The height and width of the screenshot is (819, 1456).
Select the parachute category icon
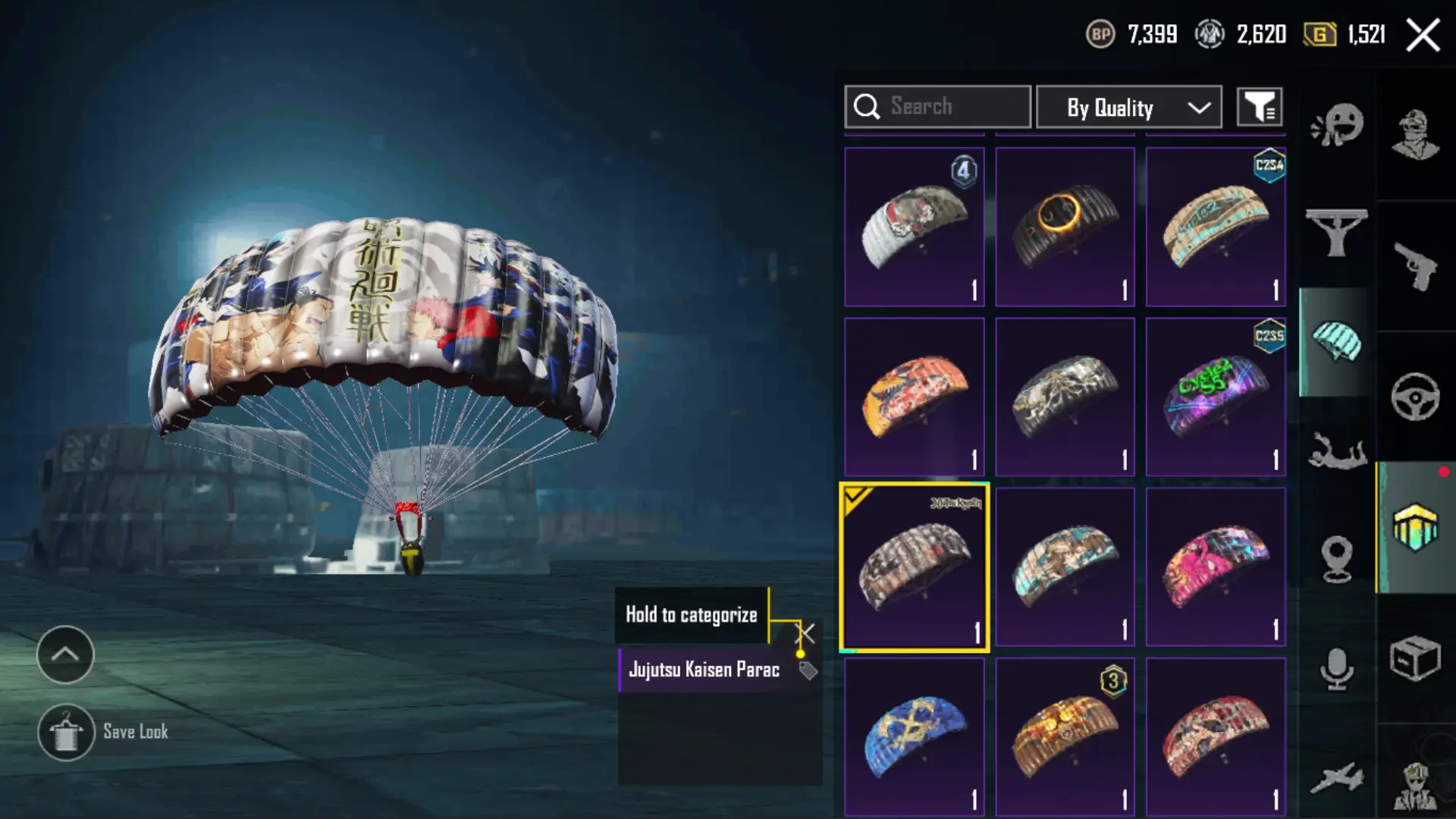coord(1336,341)
